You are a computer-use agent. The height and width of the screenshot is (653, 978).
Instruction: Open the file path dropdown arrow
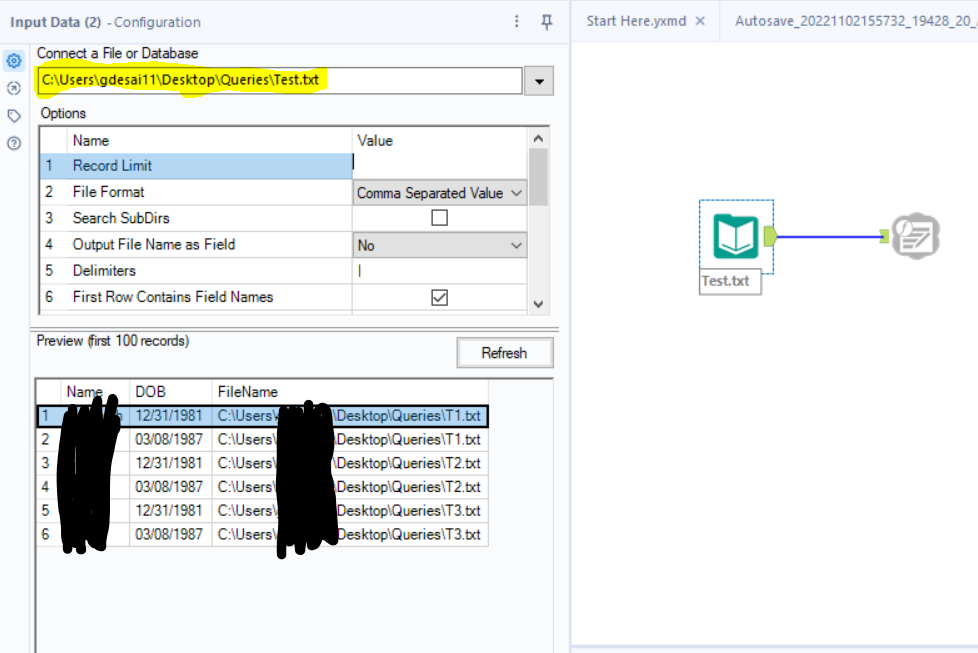(x=538, y=81)
